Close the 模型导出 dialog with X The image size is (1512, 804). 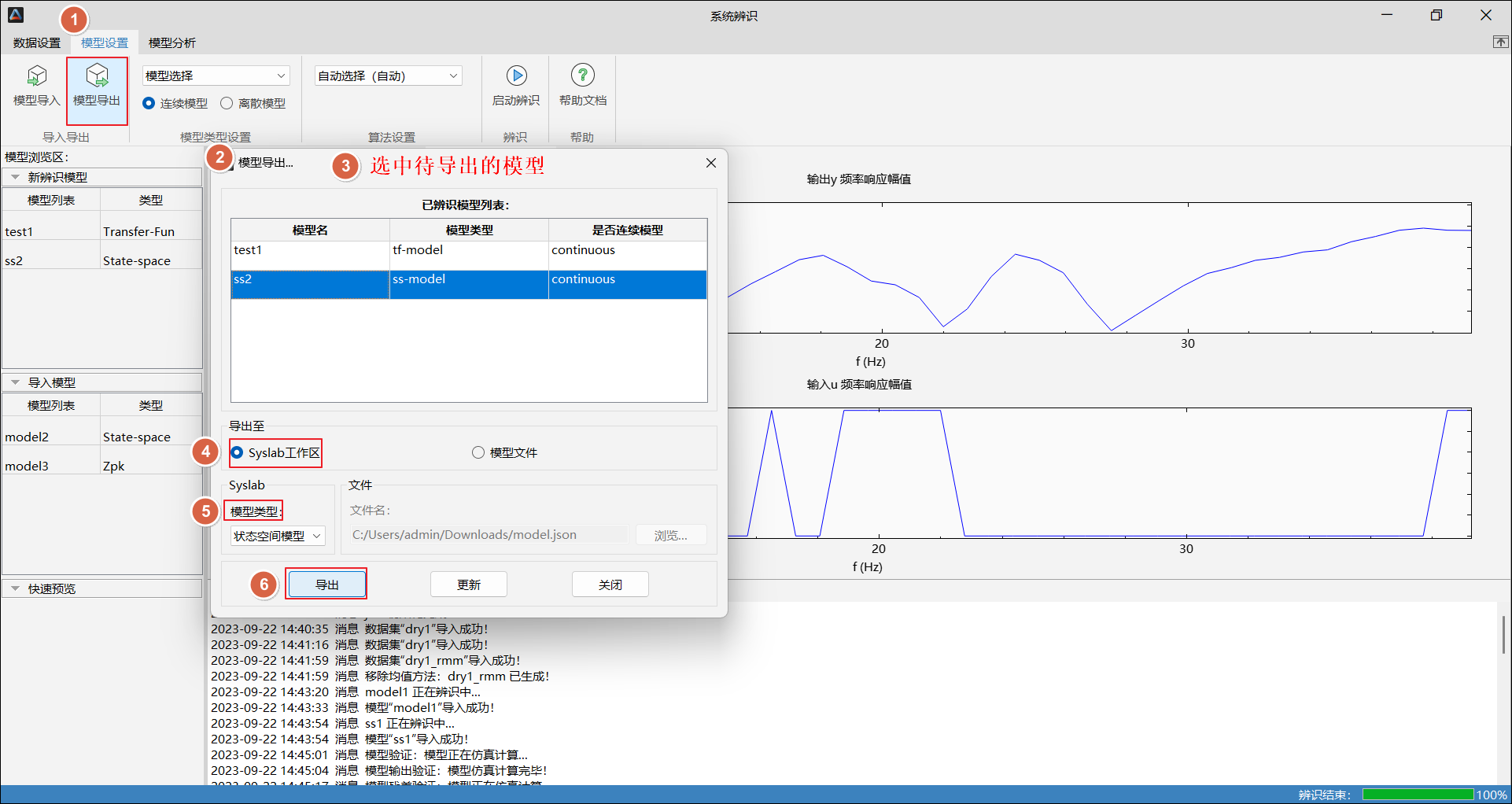coord(711,163)
